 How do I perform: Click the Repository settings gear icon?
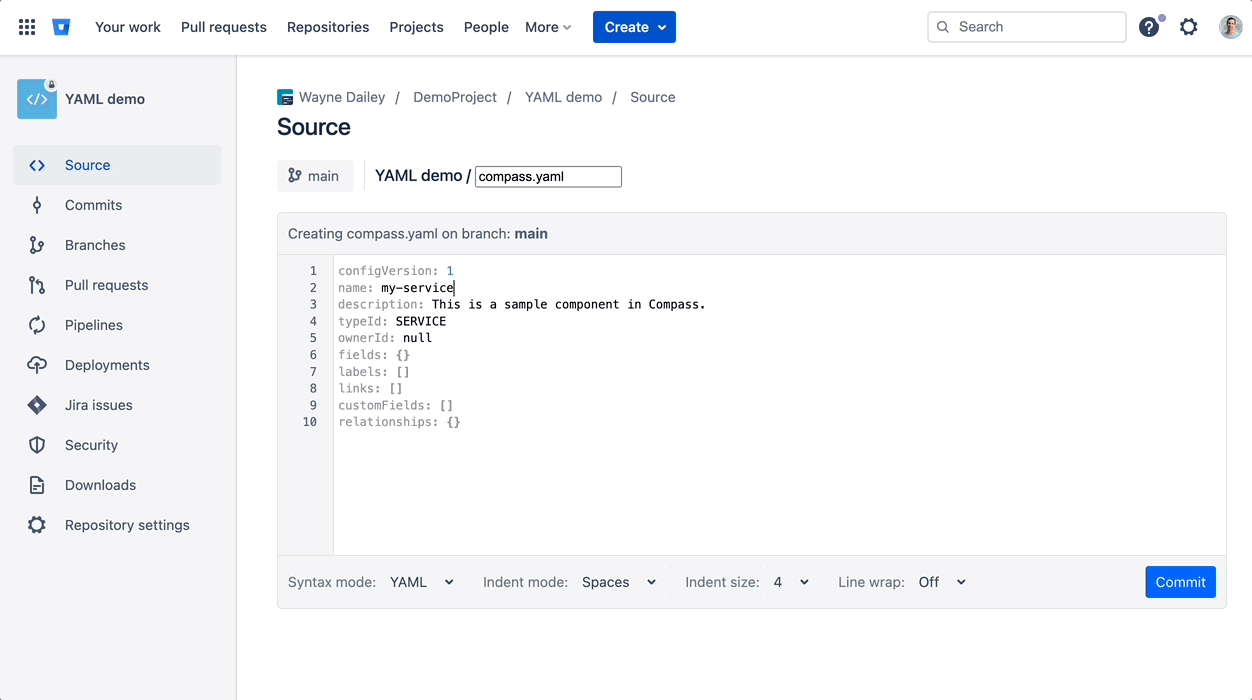click(37, 525)
